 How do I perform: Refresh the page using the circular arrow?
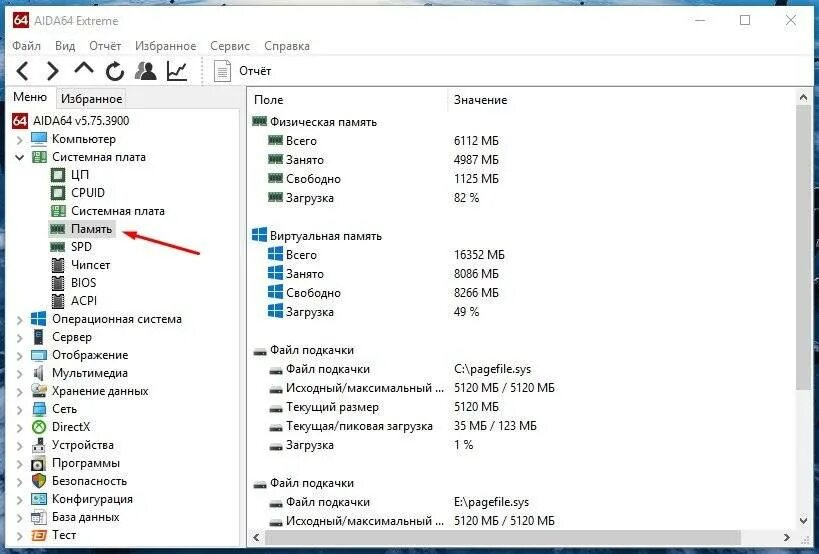pos(115,71)
